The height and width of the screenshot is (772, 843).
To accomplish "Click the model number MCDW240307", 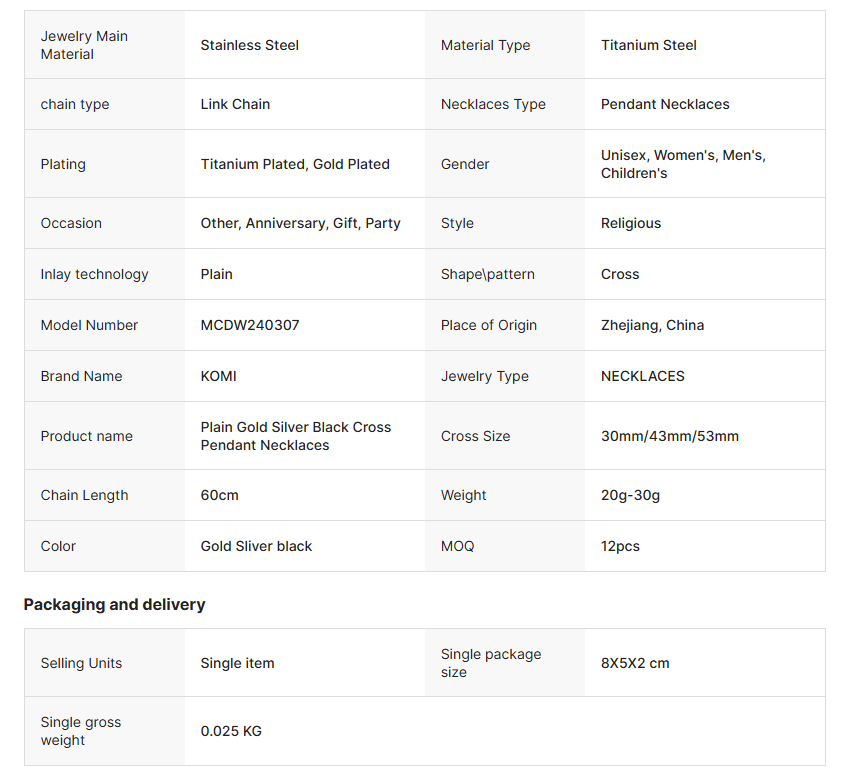I will [x=250, y=325].
